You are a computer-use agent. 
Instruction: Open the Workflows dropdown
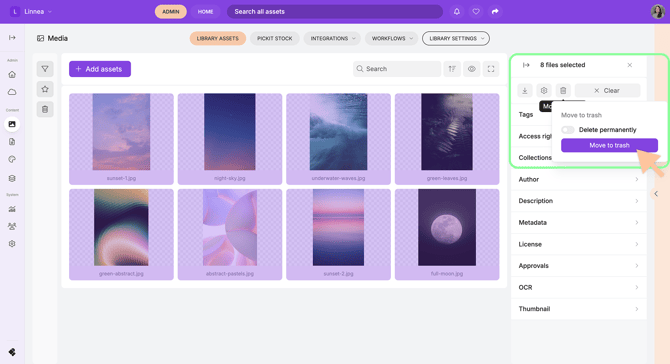(x=391, y=38)
